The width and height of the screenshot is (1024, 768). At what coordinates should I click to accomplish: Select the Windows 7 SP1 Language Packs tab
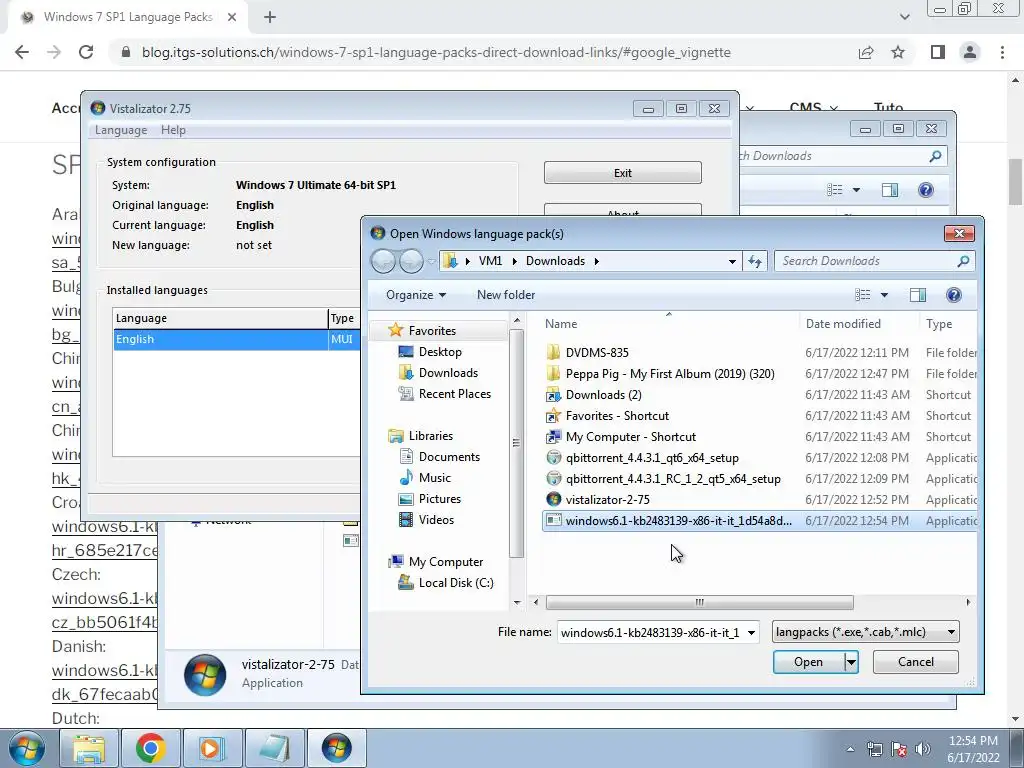tap(127, 17)
